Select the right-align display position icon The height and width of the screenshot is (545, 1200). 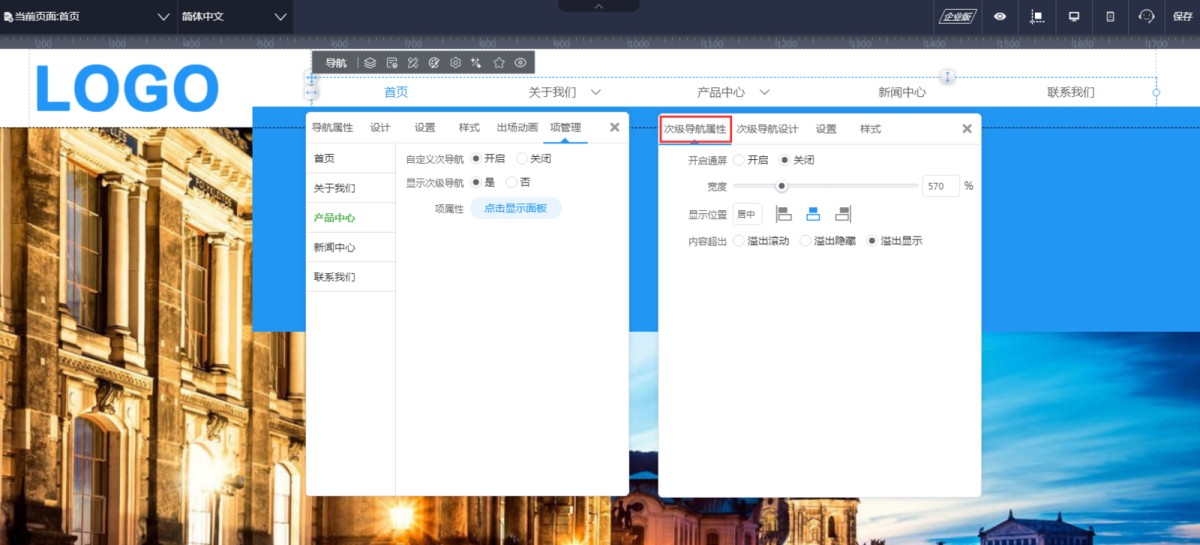click(x=842, y=214)
